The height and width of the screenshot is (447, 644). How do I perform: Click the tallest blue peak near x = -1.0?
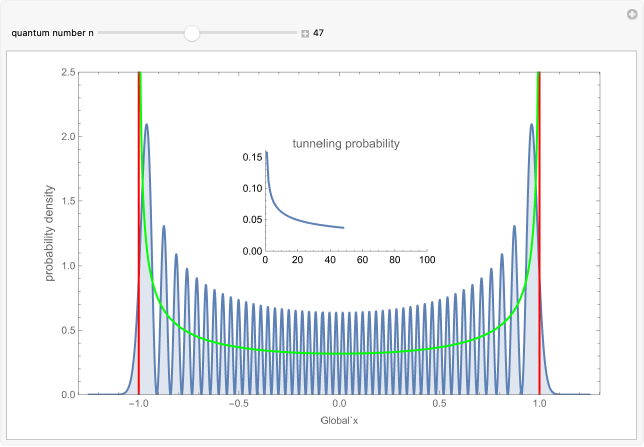pos(147,126)
